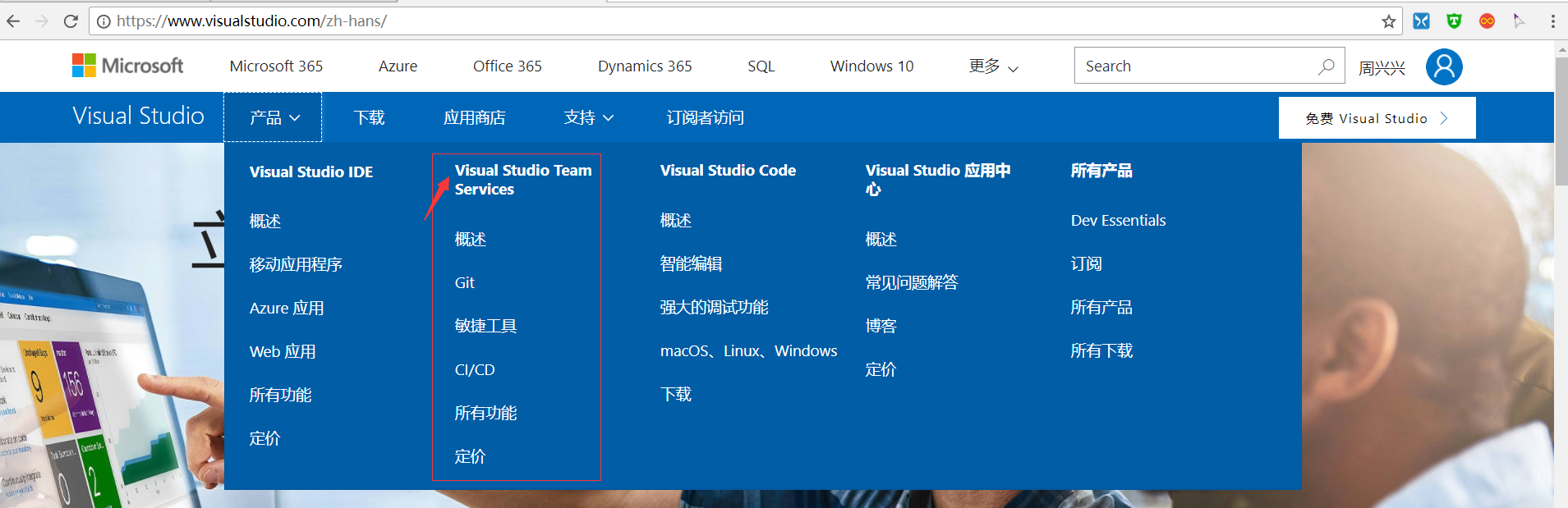Open the green shield extension
Screen dimensions: 1568x508
pyautogui.click(x=1455, y=21)
